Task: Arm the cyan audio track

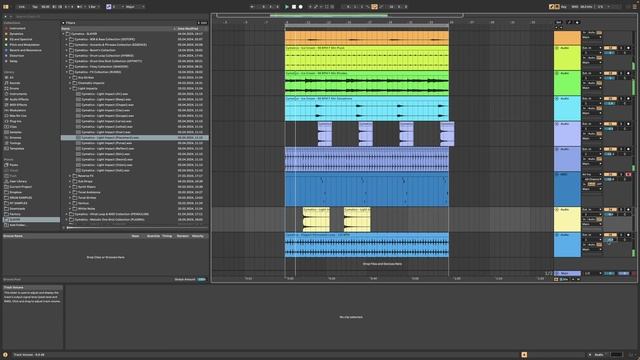Action: 629,99
